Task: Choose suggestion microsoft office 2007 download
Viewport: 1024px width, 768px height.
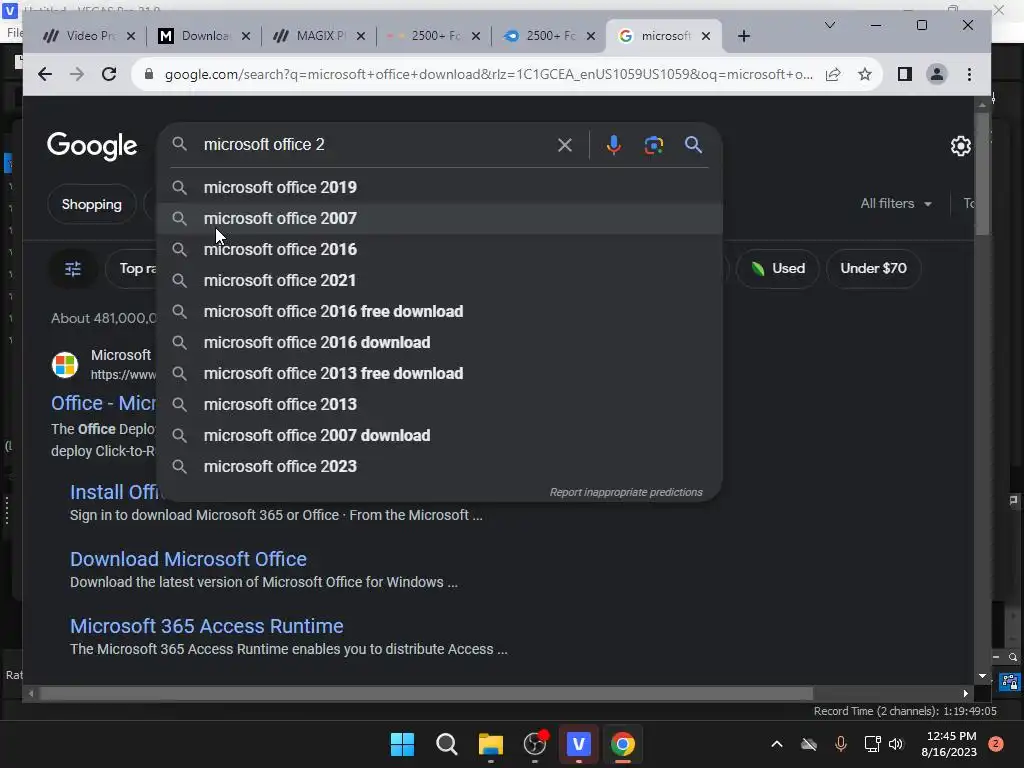Action: pyautogui.click(x=440, y=436)
